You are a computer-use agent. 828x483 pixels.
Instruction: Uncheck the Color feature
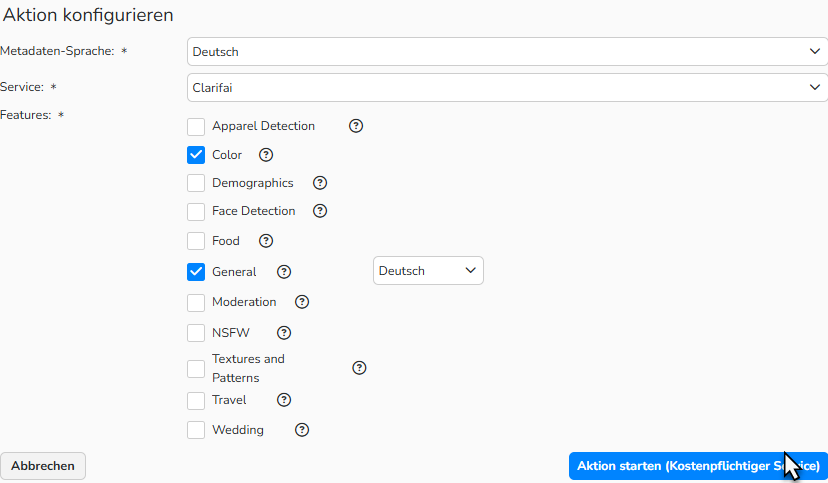click(x=196, y=155)
